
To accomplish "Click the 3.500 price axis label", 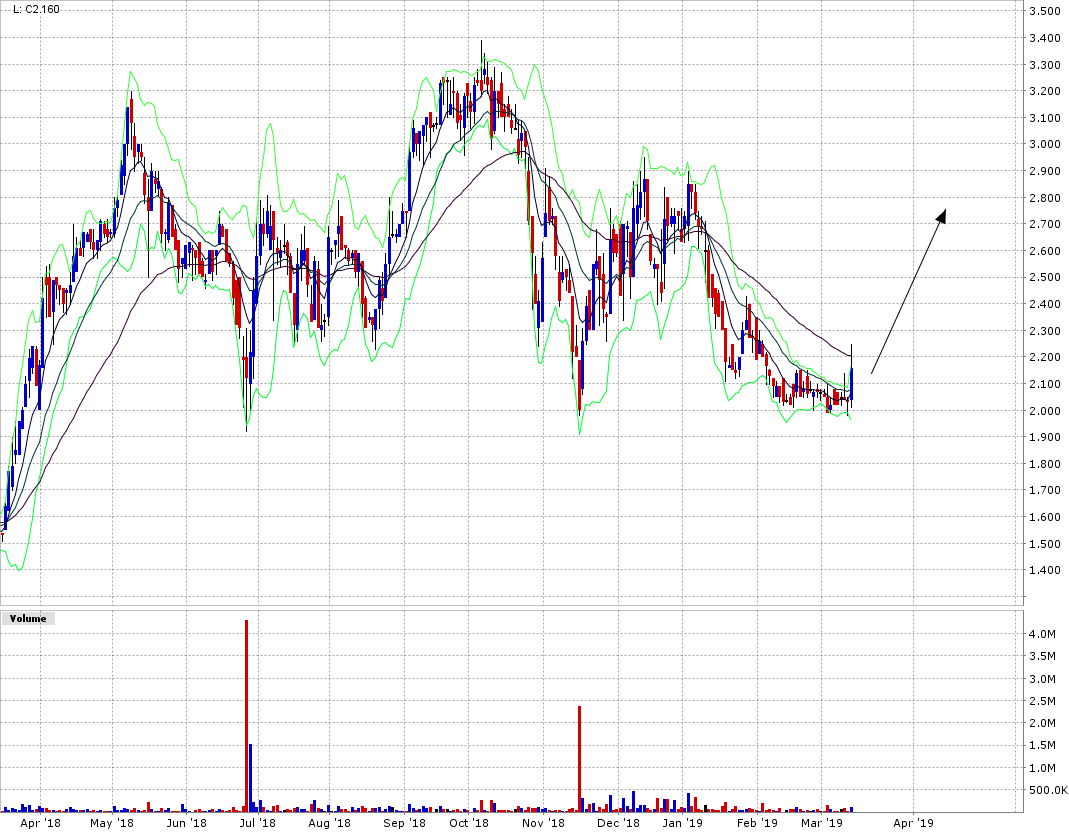I will (1045, 11).
